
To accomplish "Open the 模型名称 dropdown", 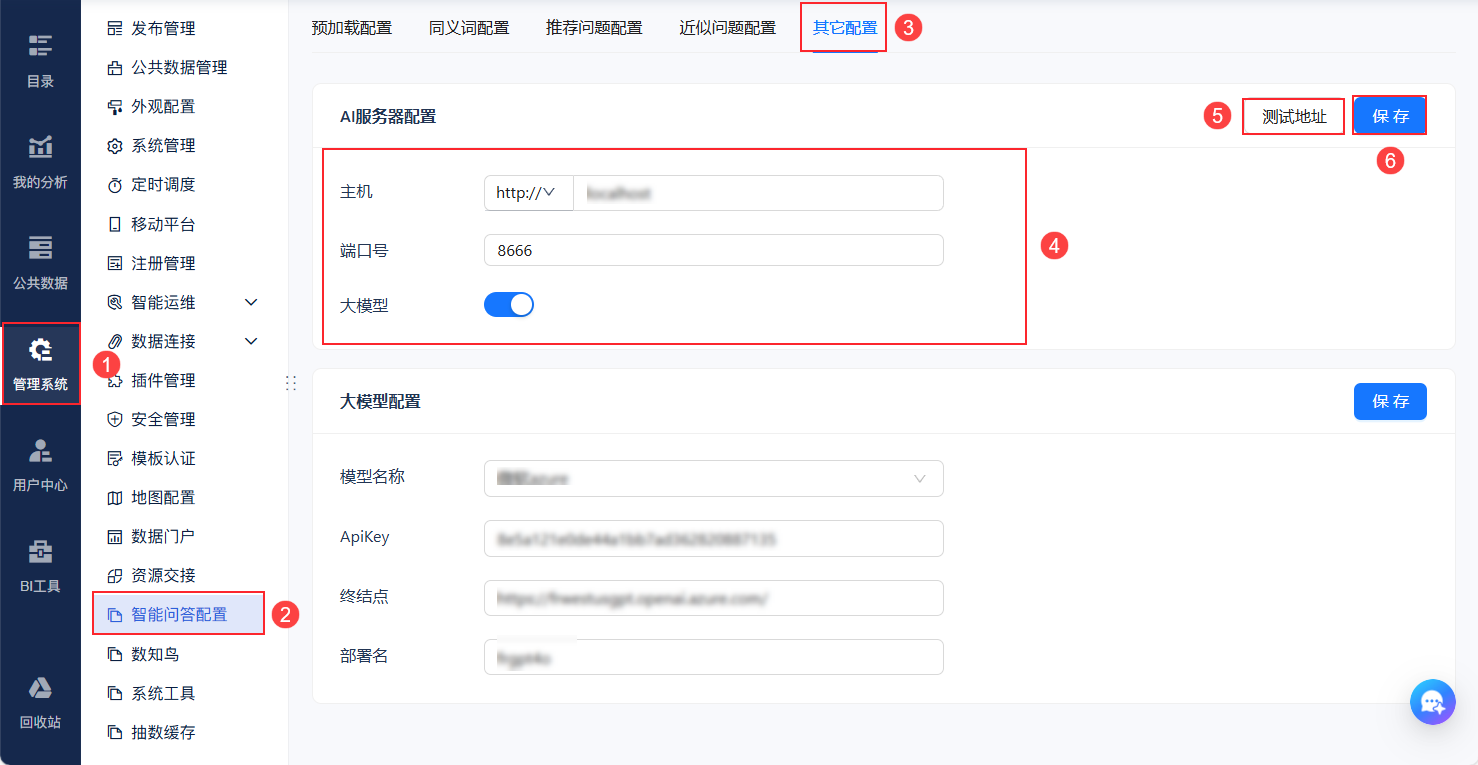I will click(x=714, y=479).
